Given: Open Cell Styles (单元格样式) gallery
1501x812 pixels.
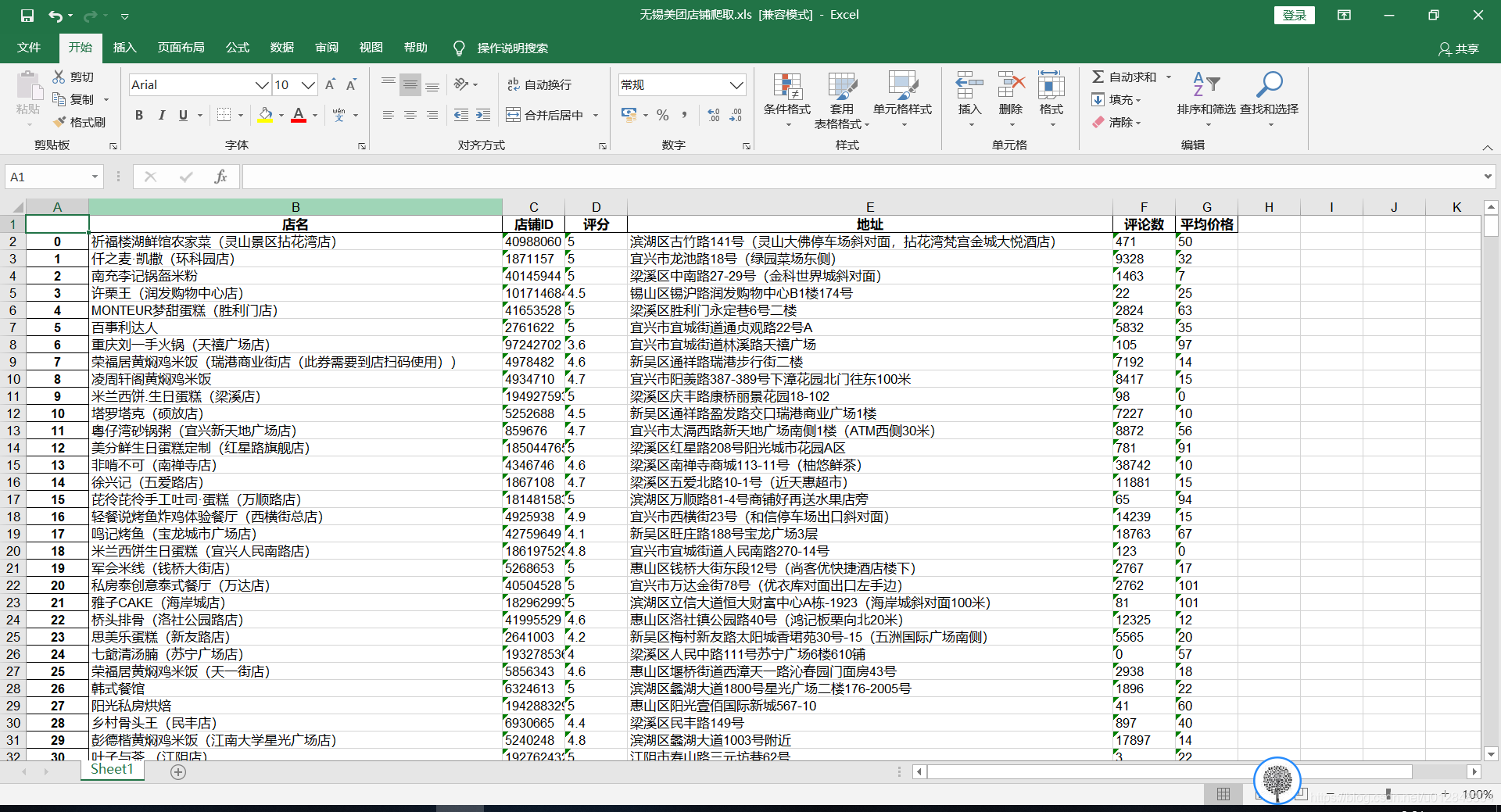Looking at the screenshot, I should click(903, 100).
